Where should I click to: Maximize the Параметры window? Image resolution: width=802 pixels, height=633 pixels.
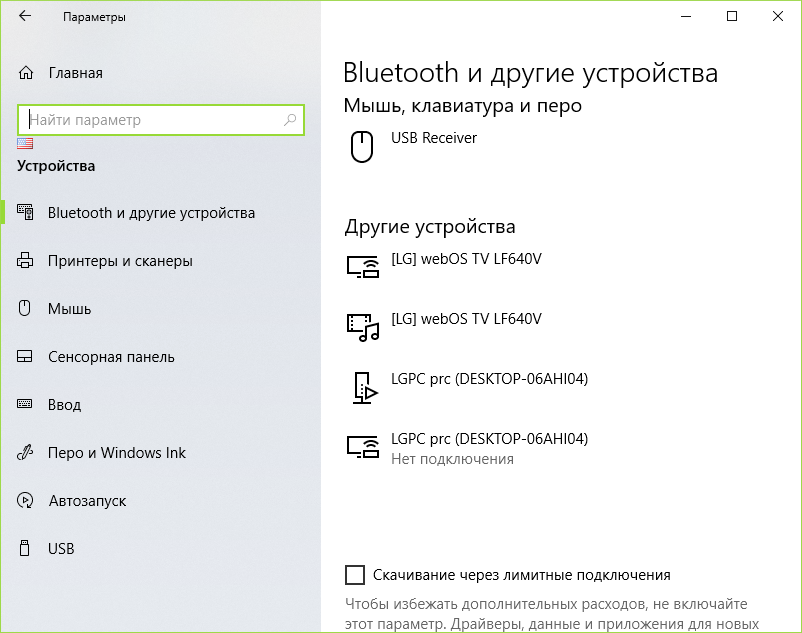click(732, 16)
